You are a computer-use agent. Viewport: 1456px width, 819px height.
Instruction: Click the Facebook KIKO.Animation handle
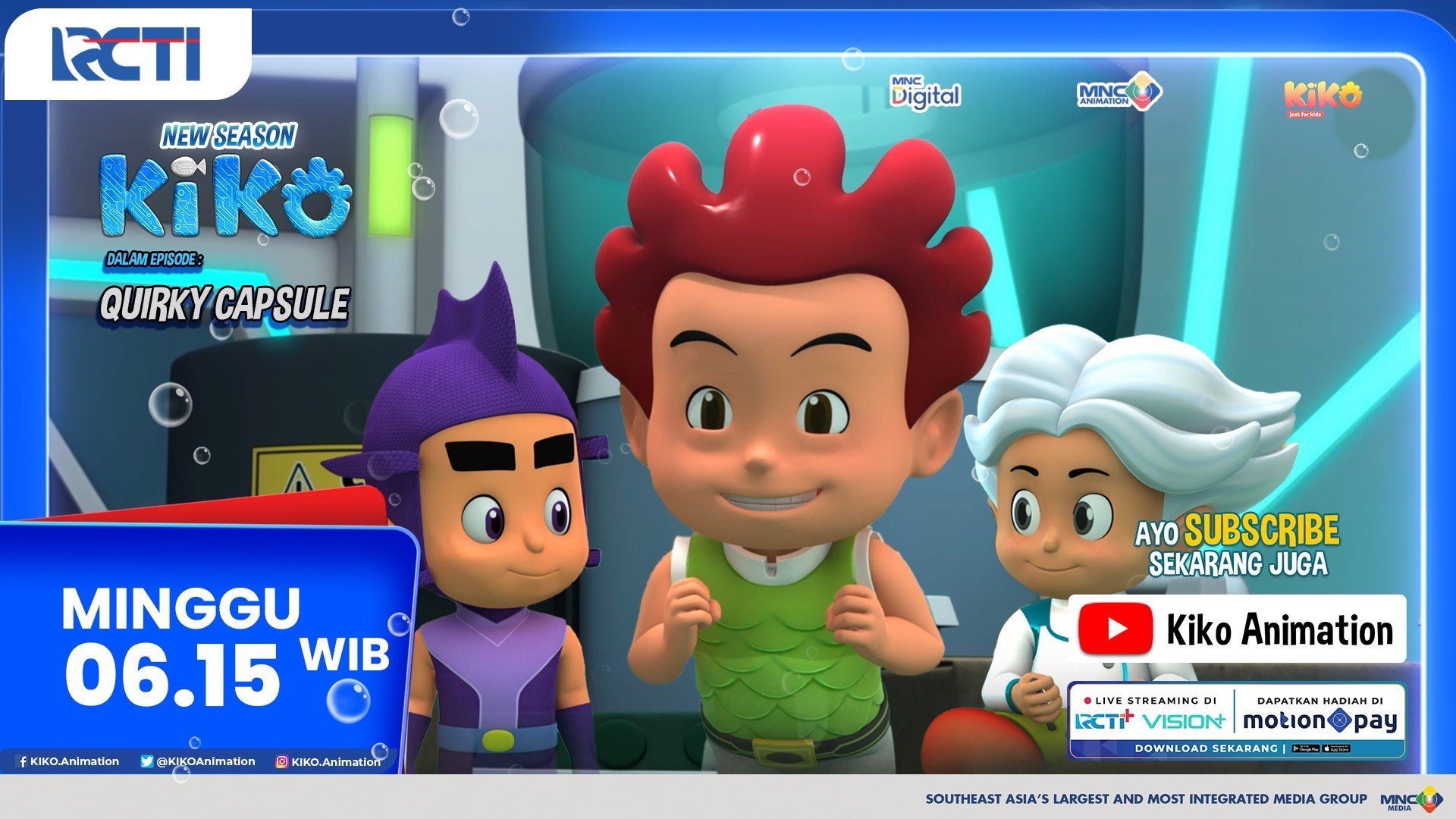click(x=68, y=761)
